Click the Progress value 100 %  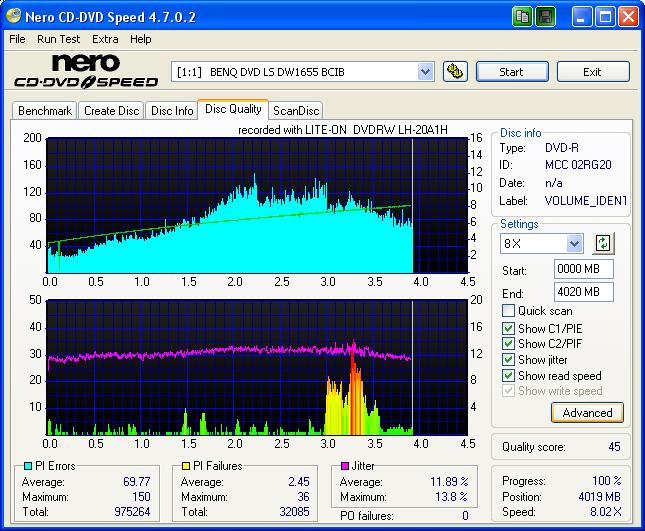pos(607,481)
